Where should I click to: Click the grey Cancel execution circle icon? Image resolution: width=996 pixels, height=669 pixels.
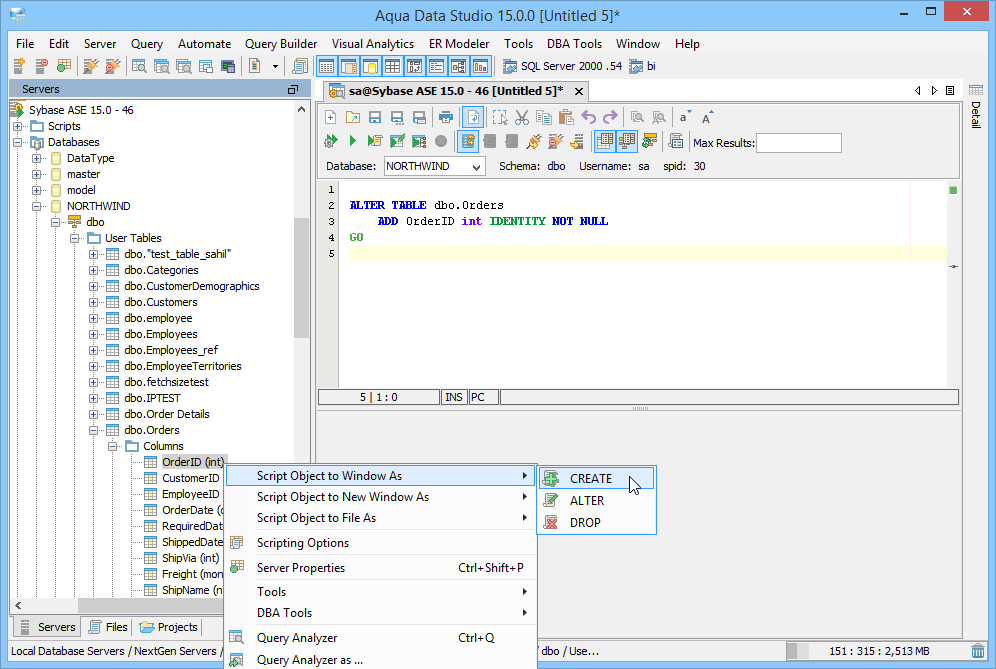(x=441, y=141)
